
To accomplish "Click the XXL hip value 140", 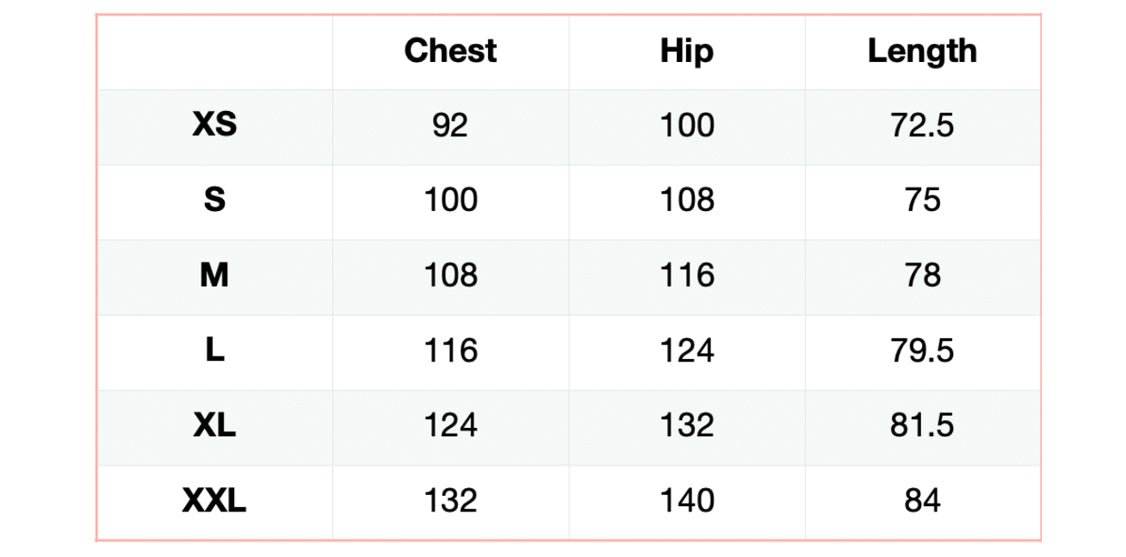I will coord(686,501).
